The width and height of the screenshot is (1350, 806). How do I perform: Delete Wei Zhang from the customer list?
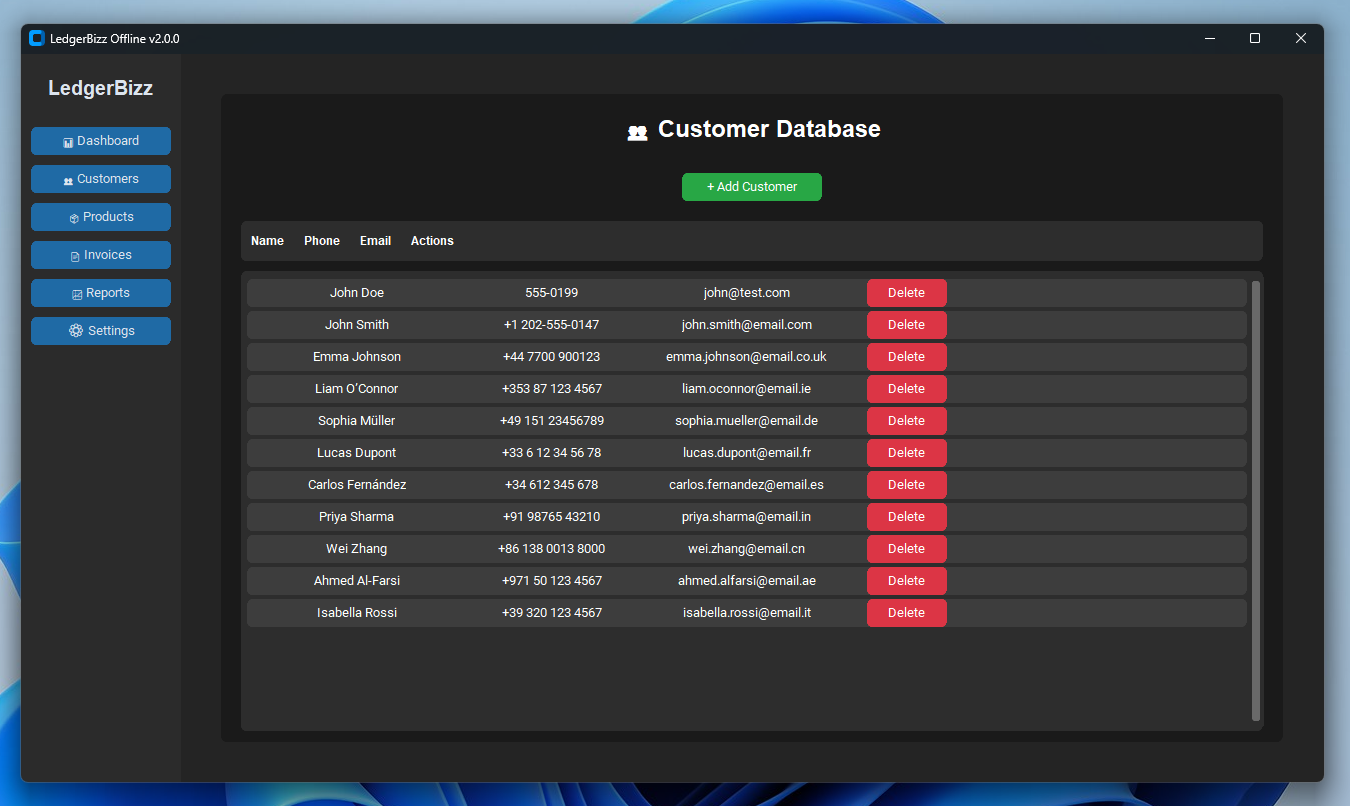click(906, 548)
